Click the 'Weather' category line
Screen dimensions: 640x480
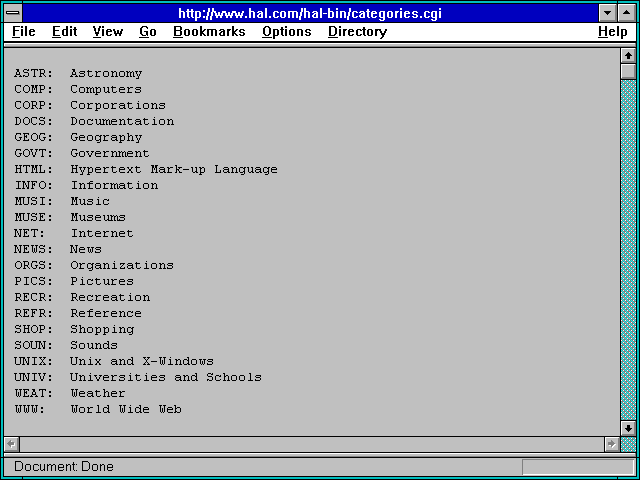pos(70,393)
